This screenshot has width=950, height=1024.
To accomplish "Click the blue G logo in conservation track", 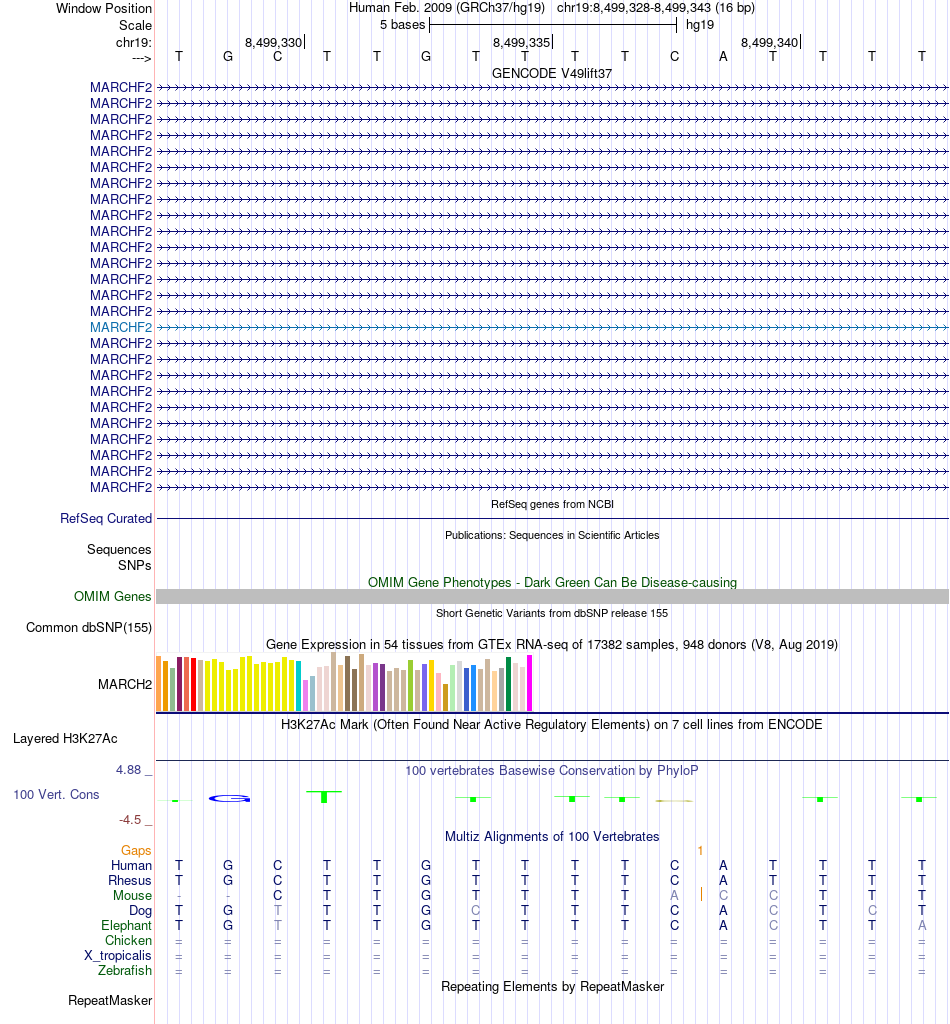I will click(229, 798).
